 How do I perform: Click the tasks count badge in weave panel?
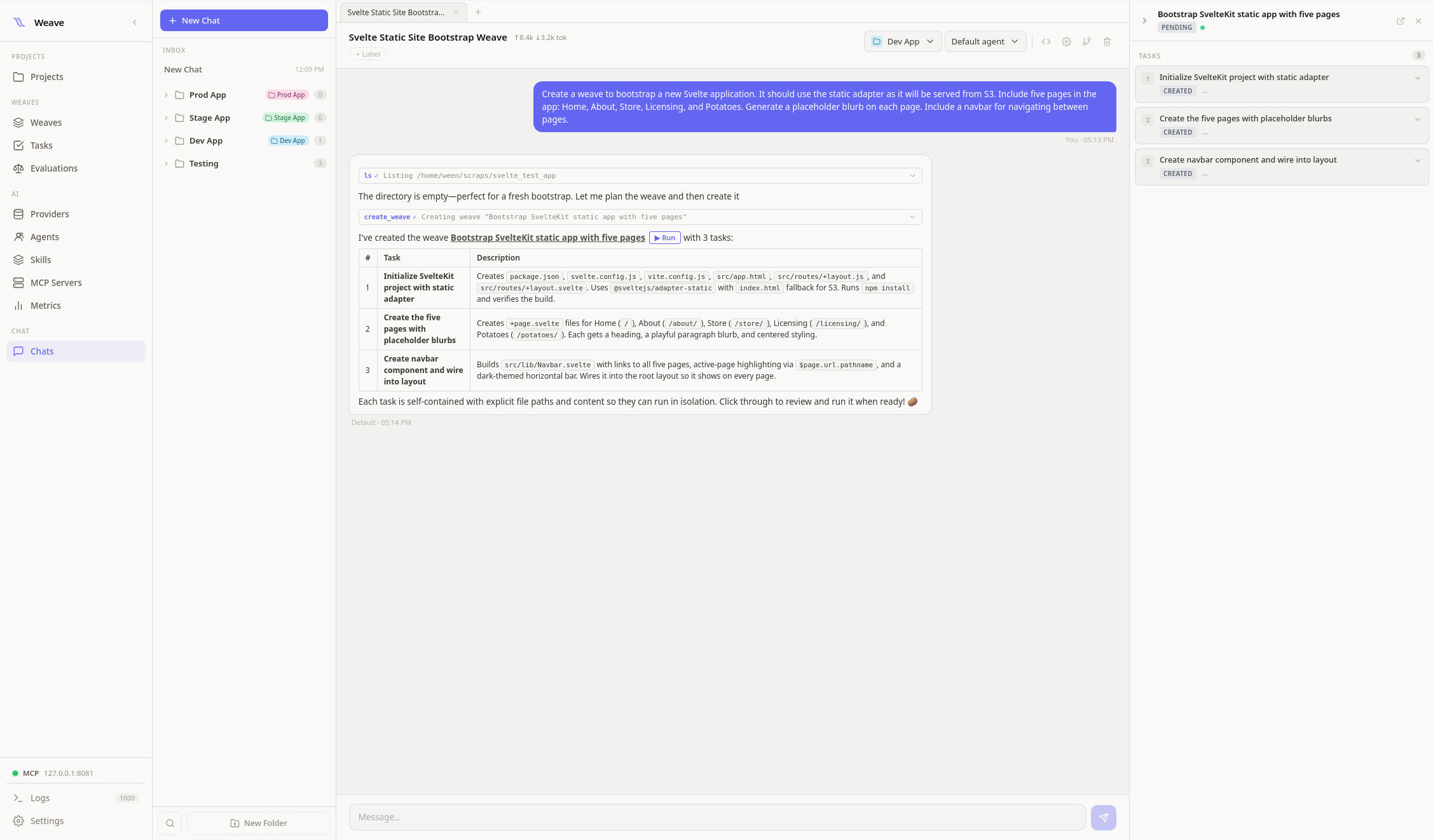(1418, 55)
